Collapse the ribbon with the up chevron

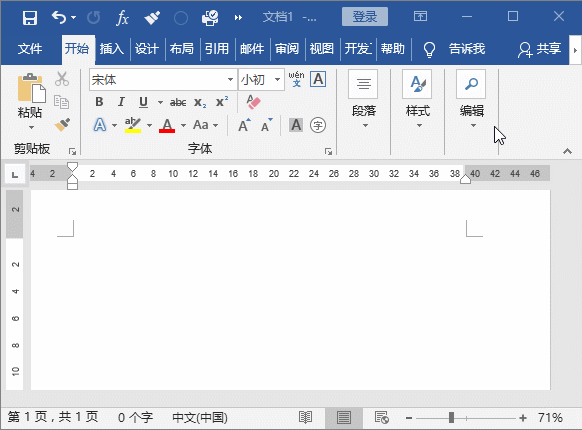567,151
